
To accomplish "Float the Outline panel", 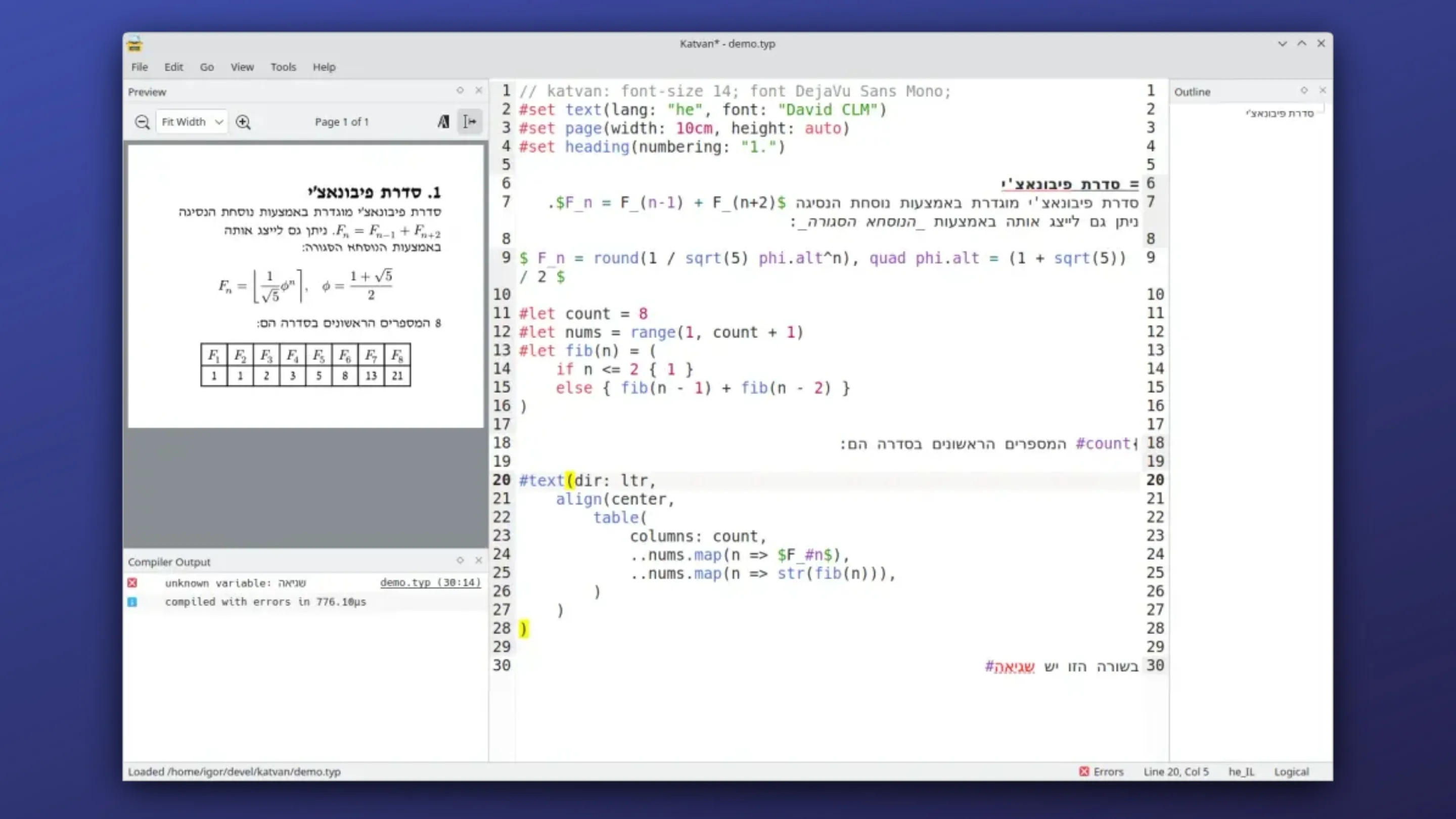I will click(1304, 90).
